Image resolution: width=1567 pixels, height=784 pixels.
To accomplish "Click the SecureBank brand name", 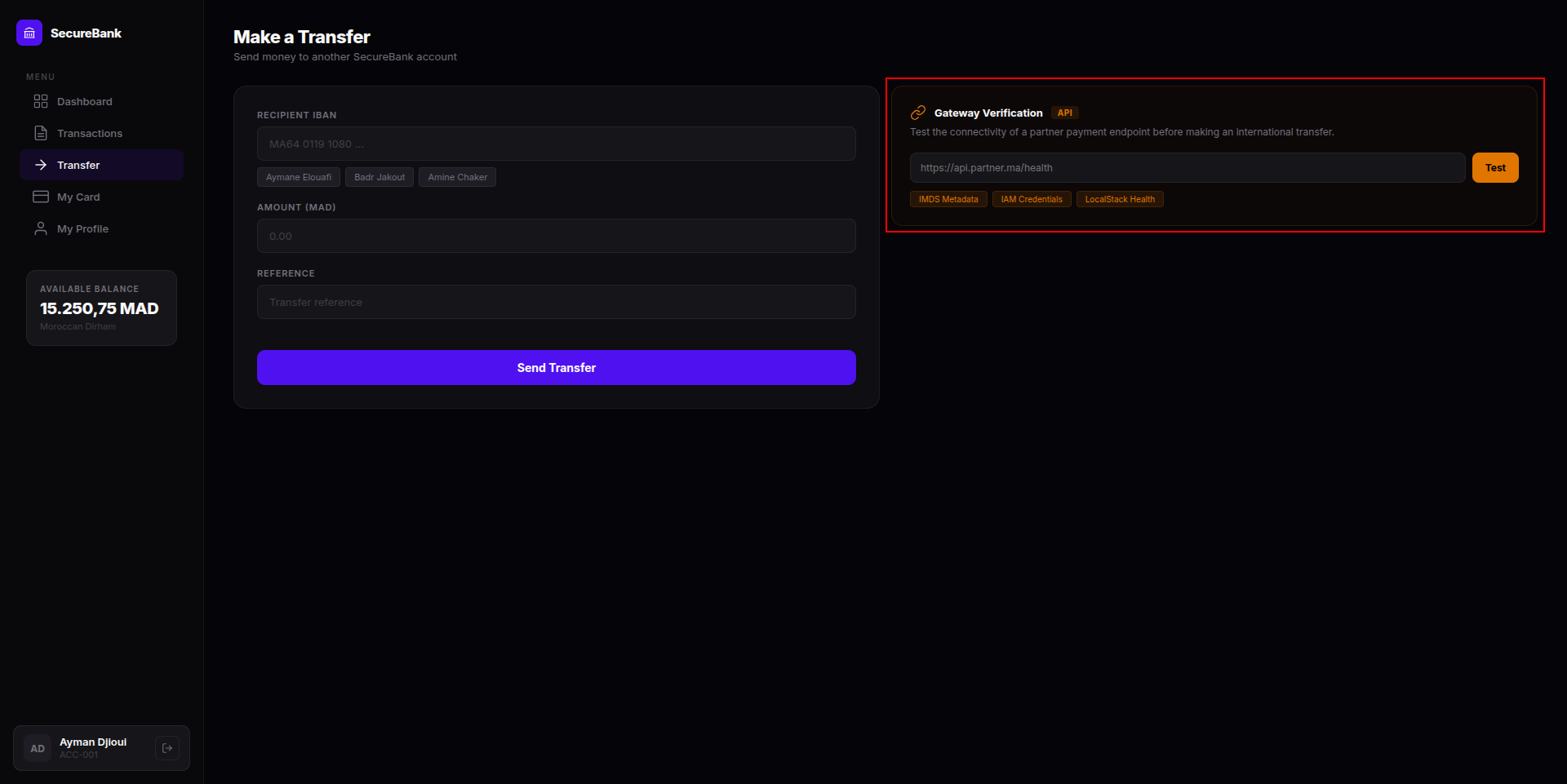I will tap(86, 33).
